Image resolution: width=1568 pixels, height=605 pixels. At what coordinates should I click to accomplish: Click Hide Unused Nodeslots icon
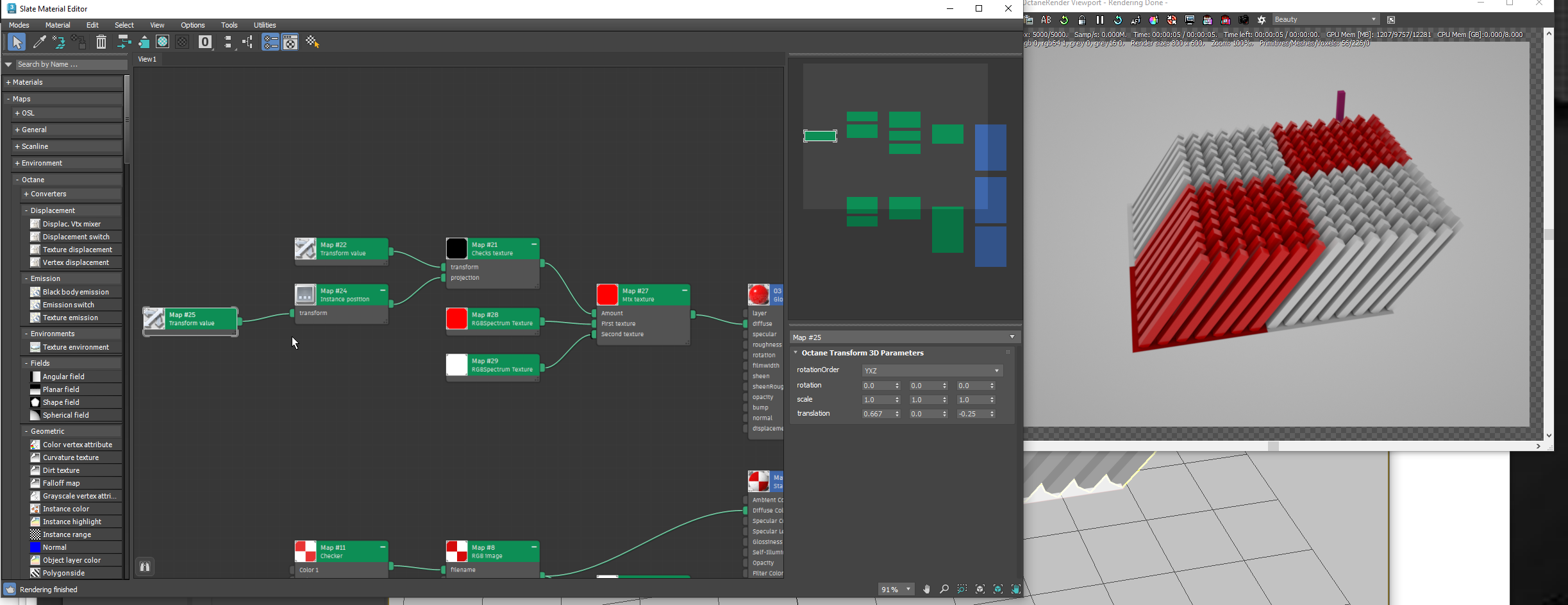point(144,42)
